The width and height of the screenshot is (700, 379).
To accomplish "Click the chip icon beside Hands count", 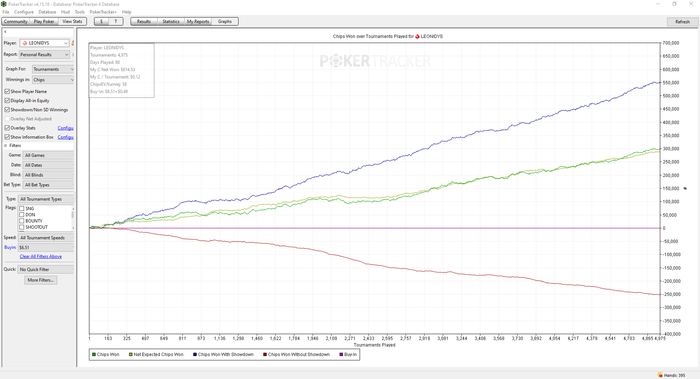I will click(659, 375).
